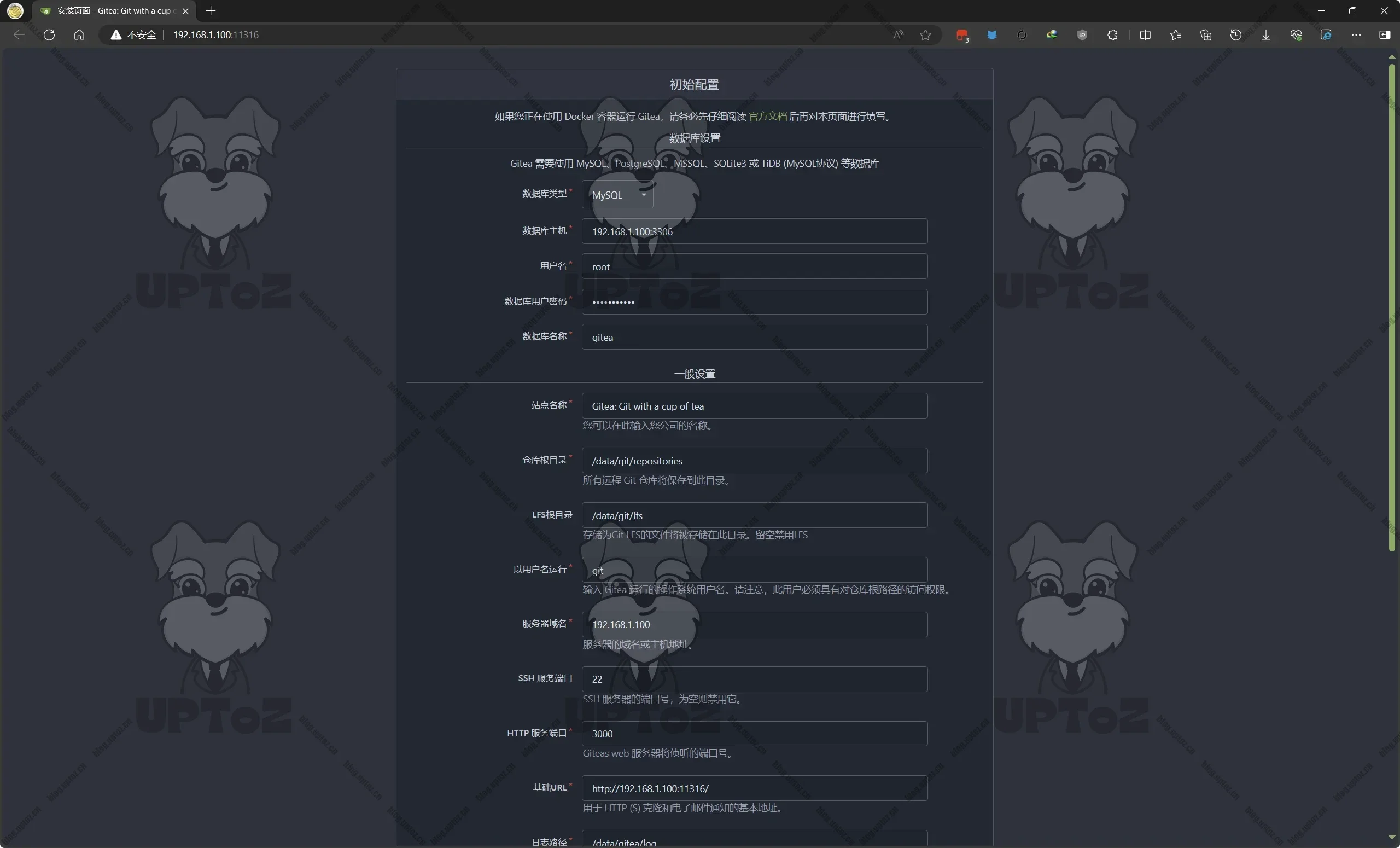Click the not-secure warning triangle icon
The height and width of the screenshot is (848, 1400).
pos(116,34)
